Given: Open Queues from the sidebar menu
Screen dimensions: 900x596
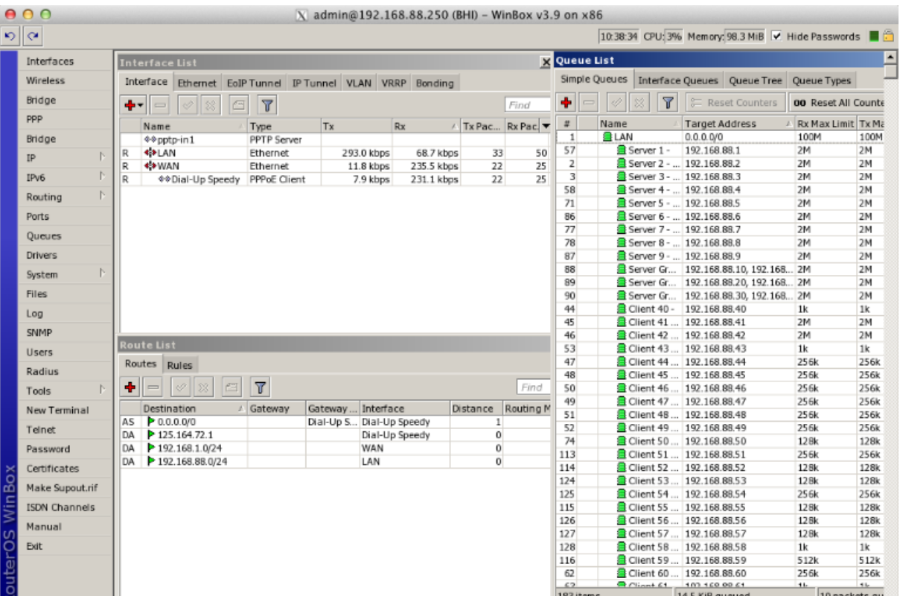Looking at the screenshot, I should pyautogui.click(x=44, y=236).
